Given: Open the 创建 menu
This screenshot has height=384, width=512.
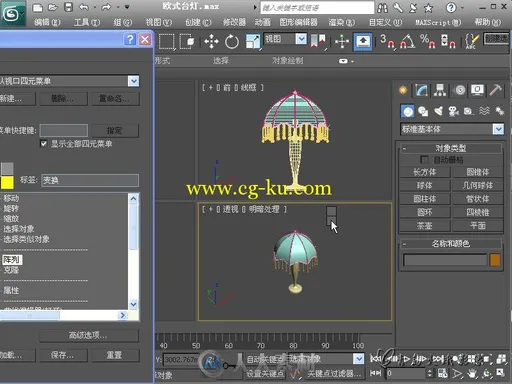Looking at the screenshot, I should tap(198, 22).
